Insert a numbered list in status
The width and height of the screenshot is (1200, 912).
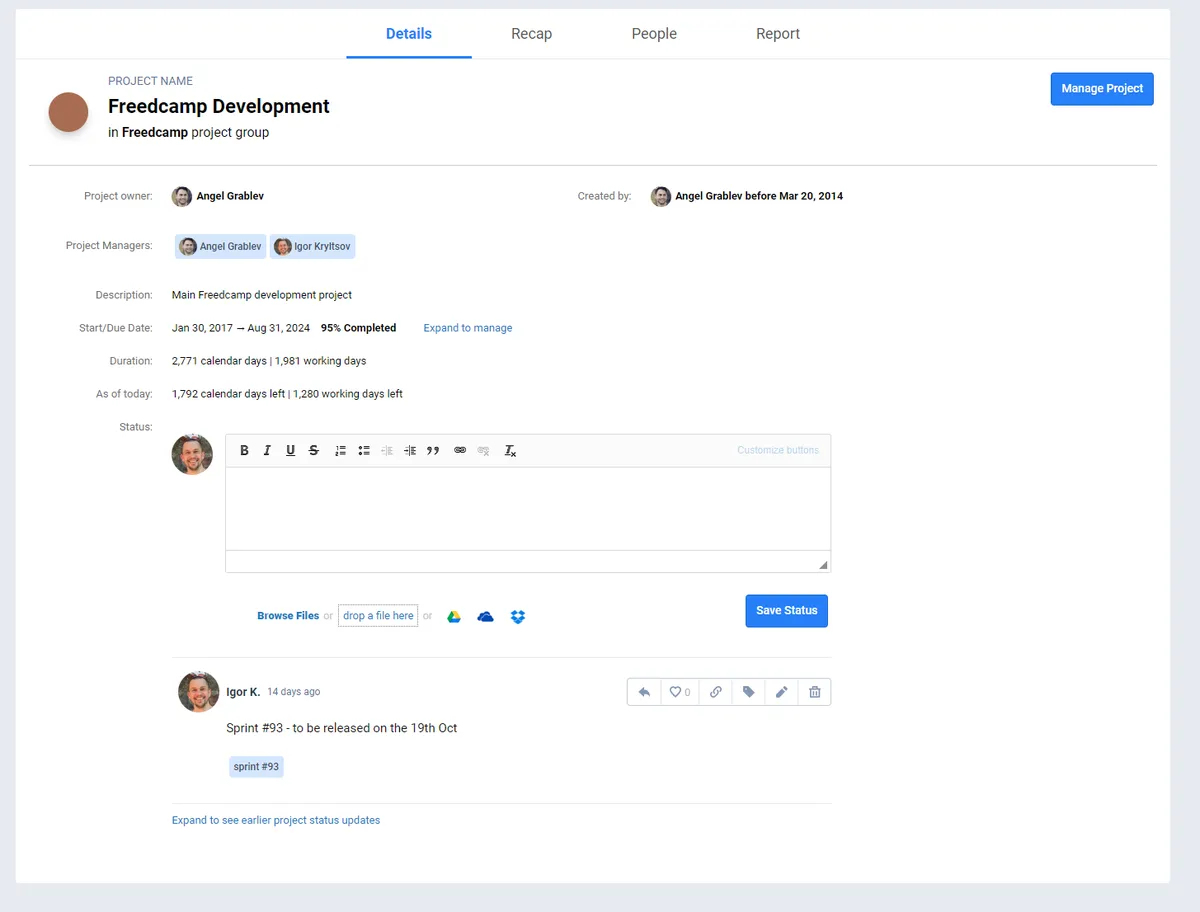coord(340,451)
